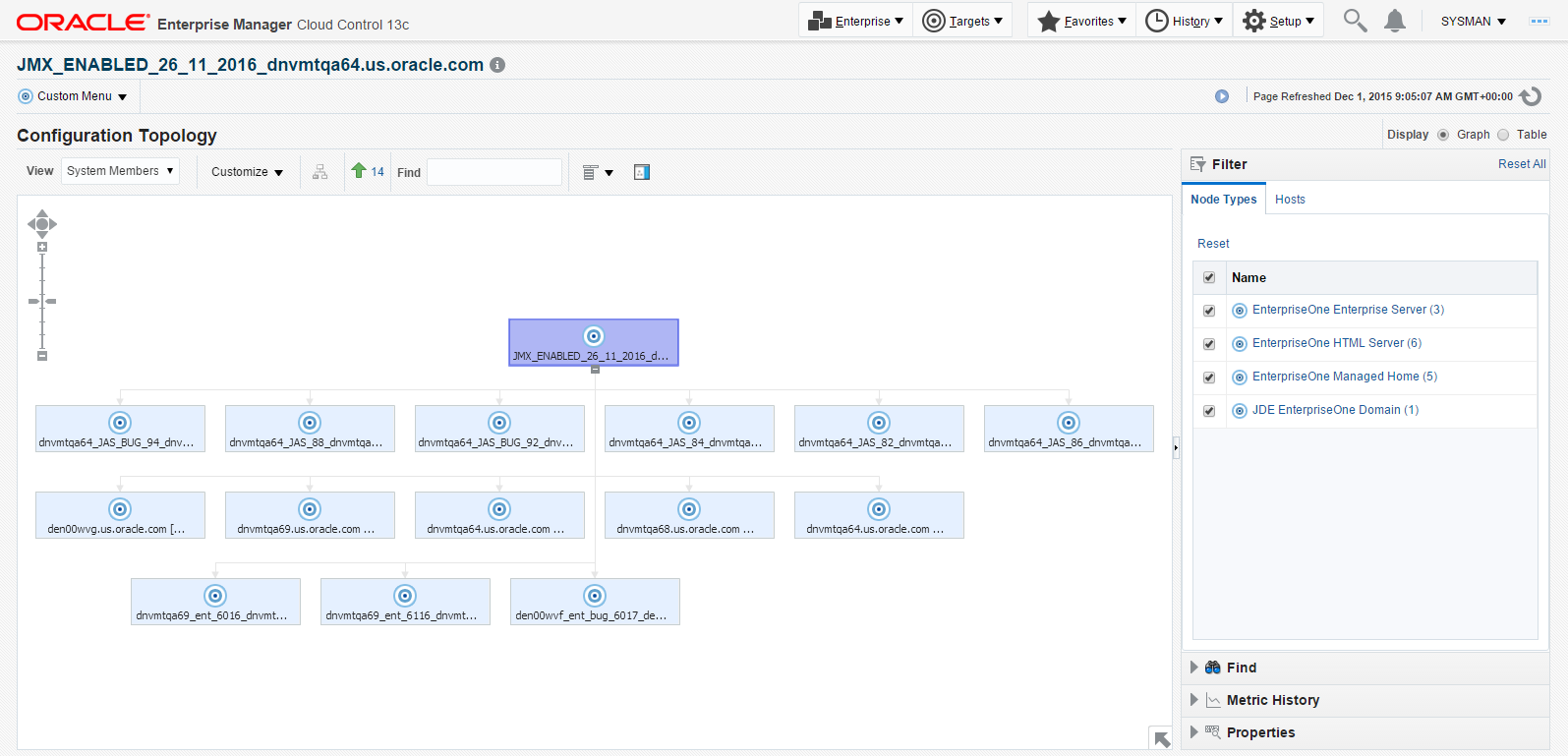Viewport: 1568px width, 756px height.
Task: Select the Graph display radio button
Action: pos(1443,135)
